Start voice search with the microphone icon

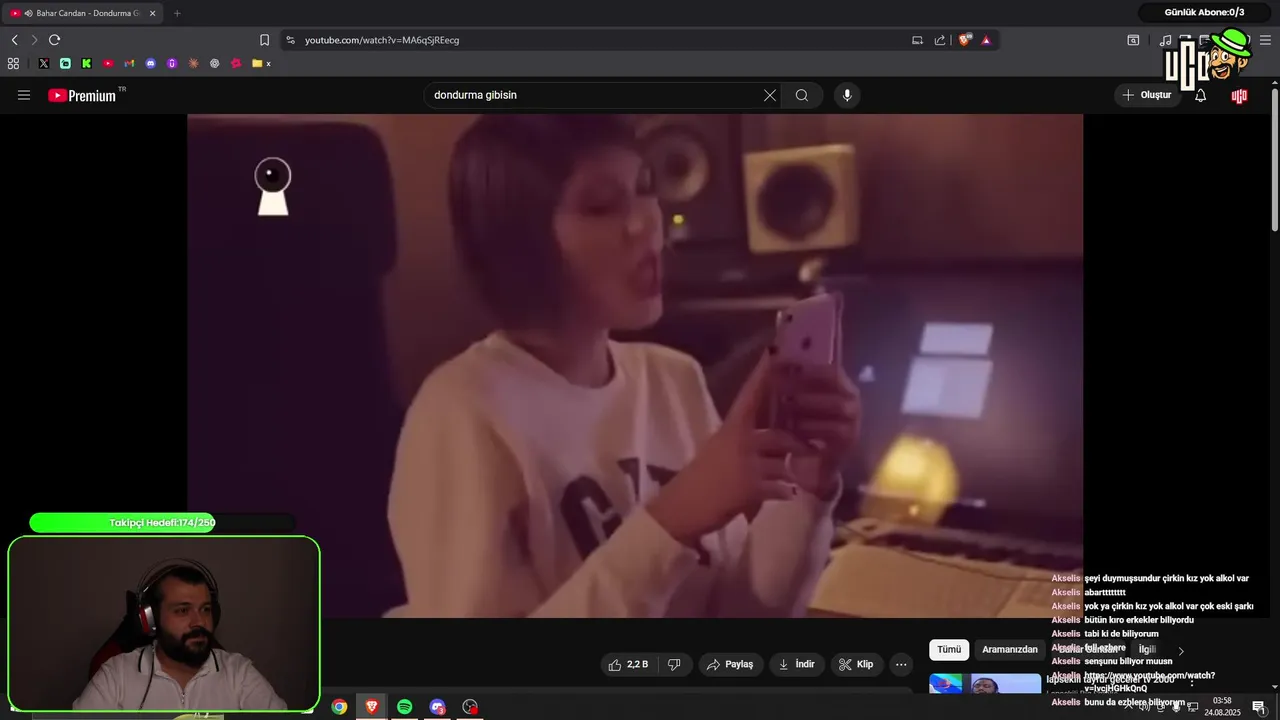click(847, 95)
